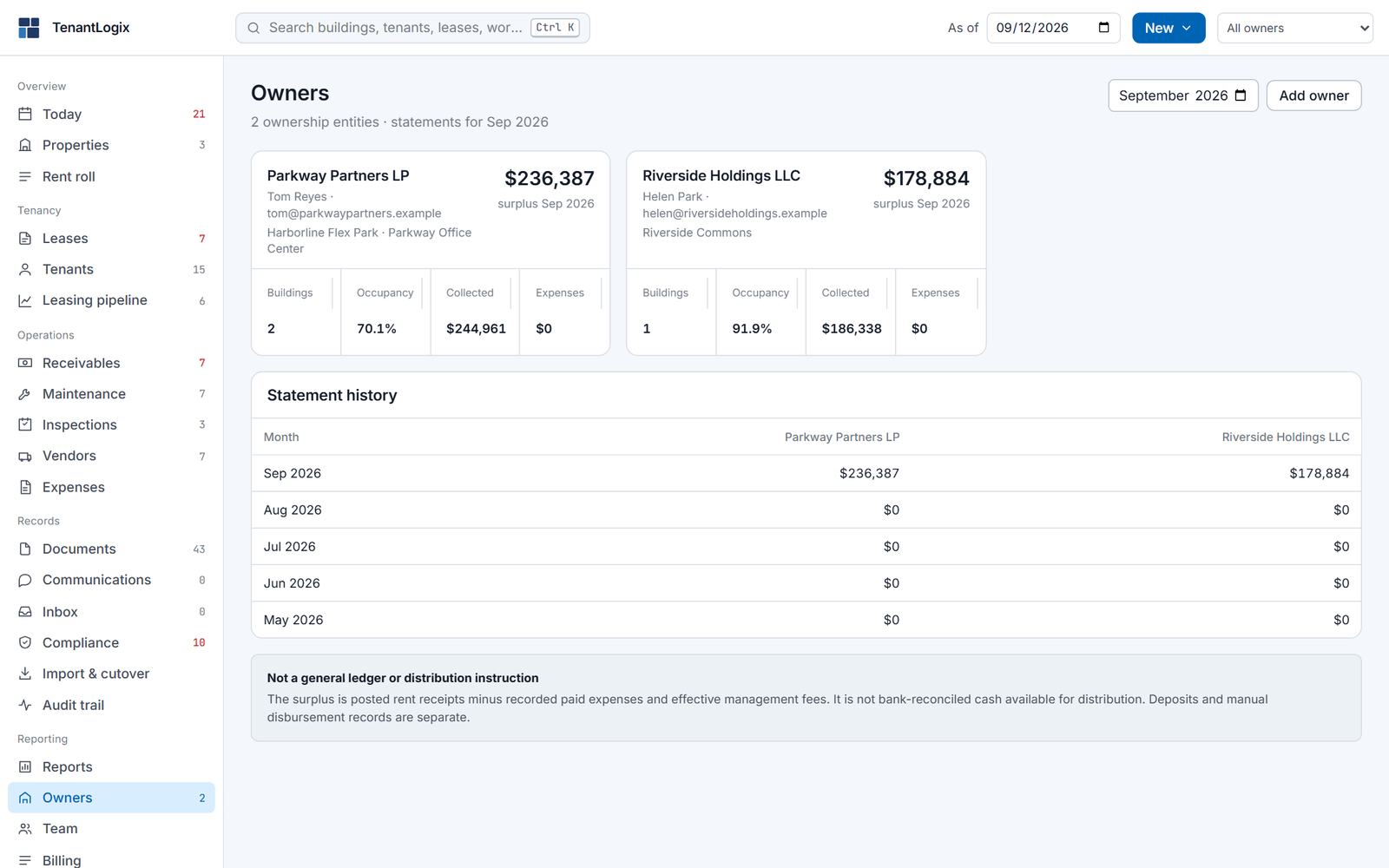This screenshot has width=1389, height=868.
Task: Click the Reports chart icon
Action: pyautogui.click(x=25, y=766)
